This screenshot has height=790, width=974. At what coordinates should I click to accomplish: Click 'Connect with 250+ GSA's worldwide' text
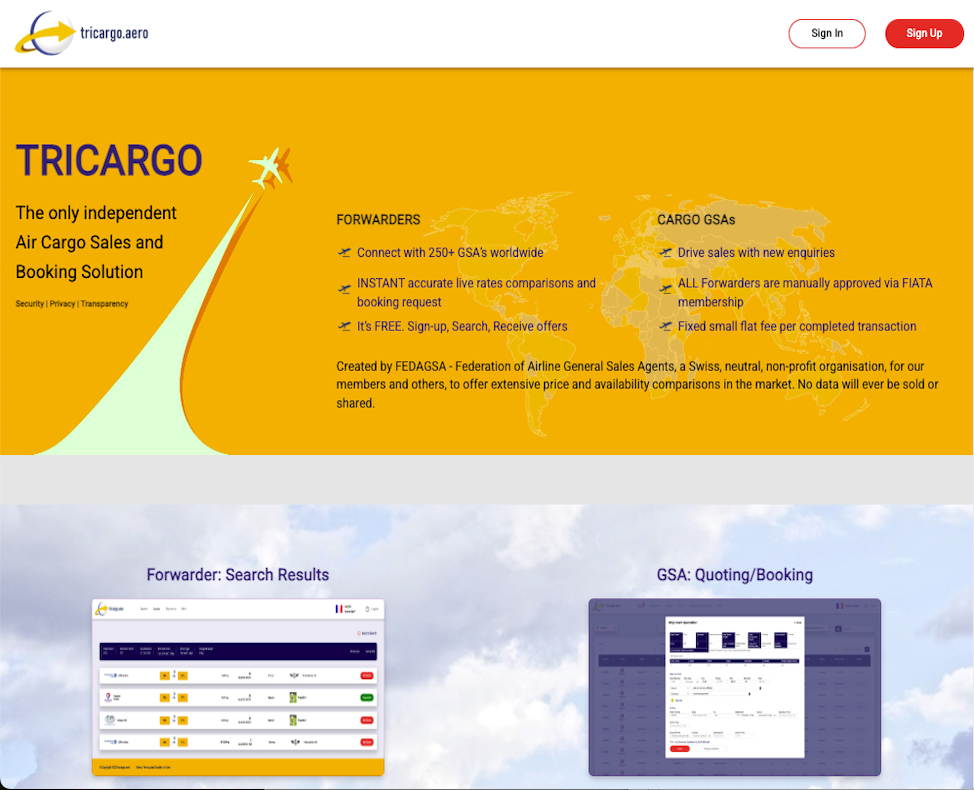pos(450,253)
